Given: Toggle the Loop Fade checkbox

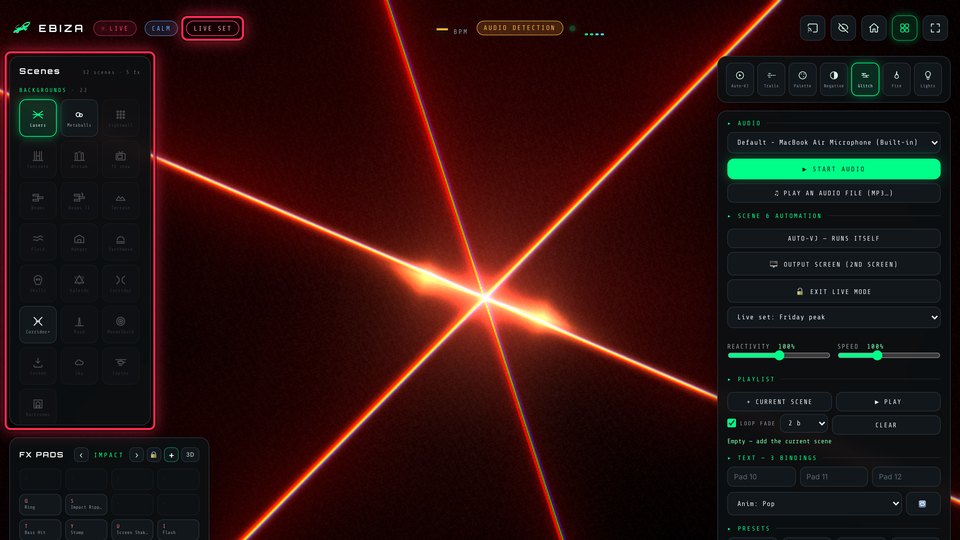Looking at the screenshot, I should 732,423.
